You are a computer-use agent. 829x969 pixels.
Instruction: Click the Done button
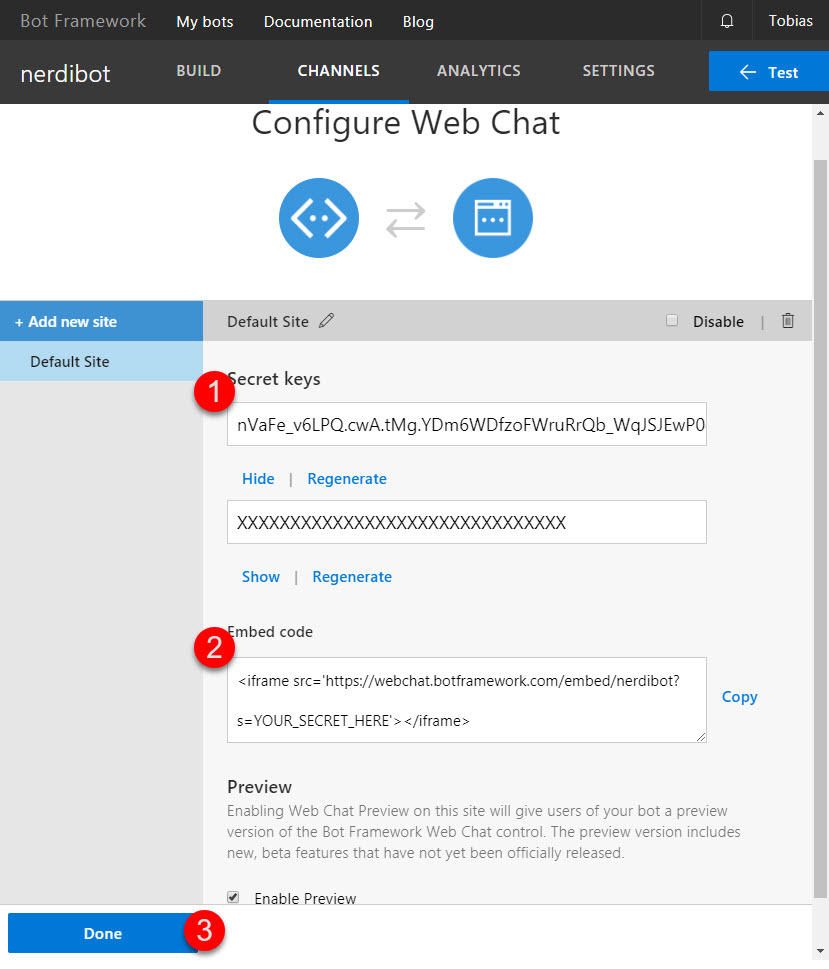point(103,933)
